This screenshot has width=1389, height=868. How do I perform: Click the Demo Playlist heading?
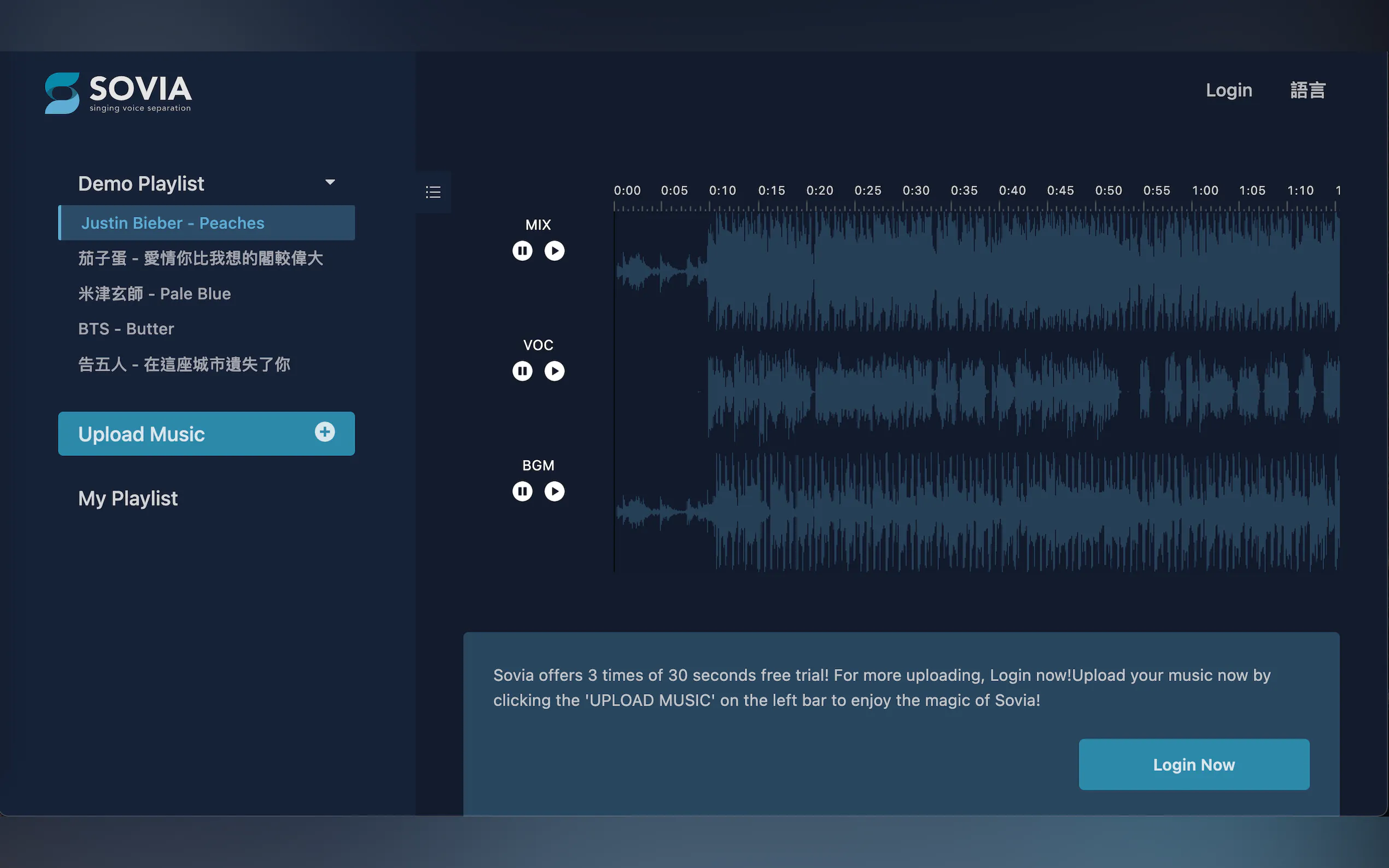tap(141, 184)
